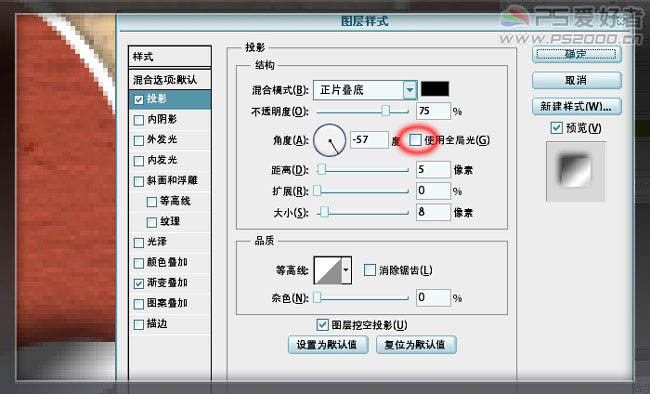This screenshot has height=394, width=650.
Task: Click the style preview thumbnail
Action: (x=576, y=171)
